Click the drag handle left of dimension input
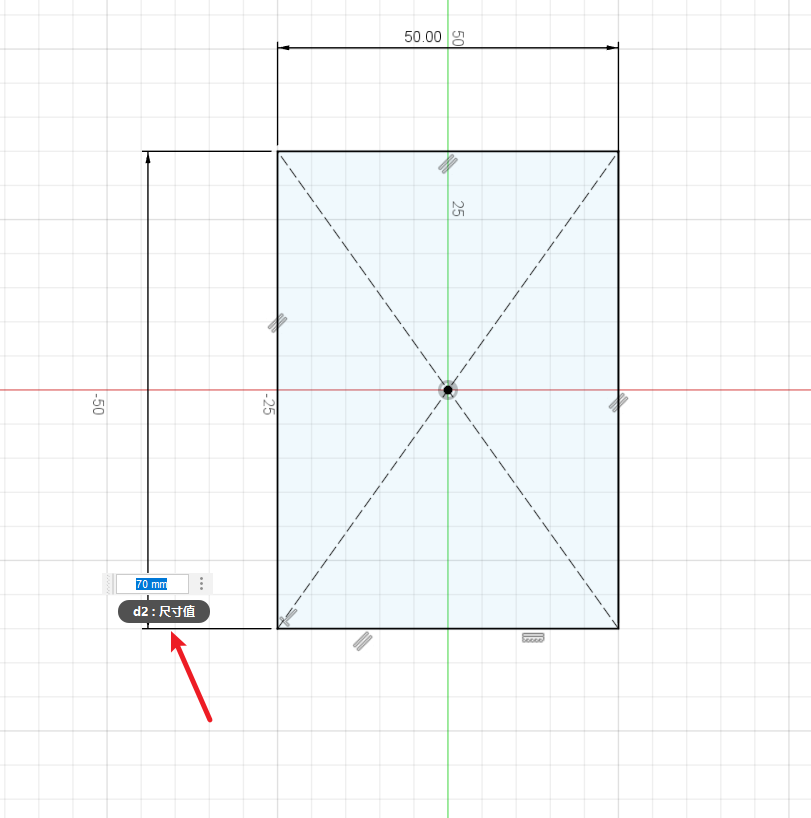The width and height of the screenshot is (811, 818). click(108, 584)
